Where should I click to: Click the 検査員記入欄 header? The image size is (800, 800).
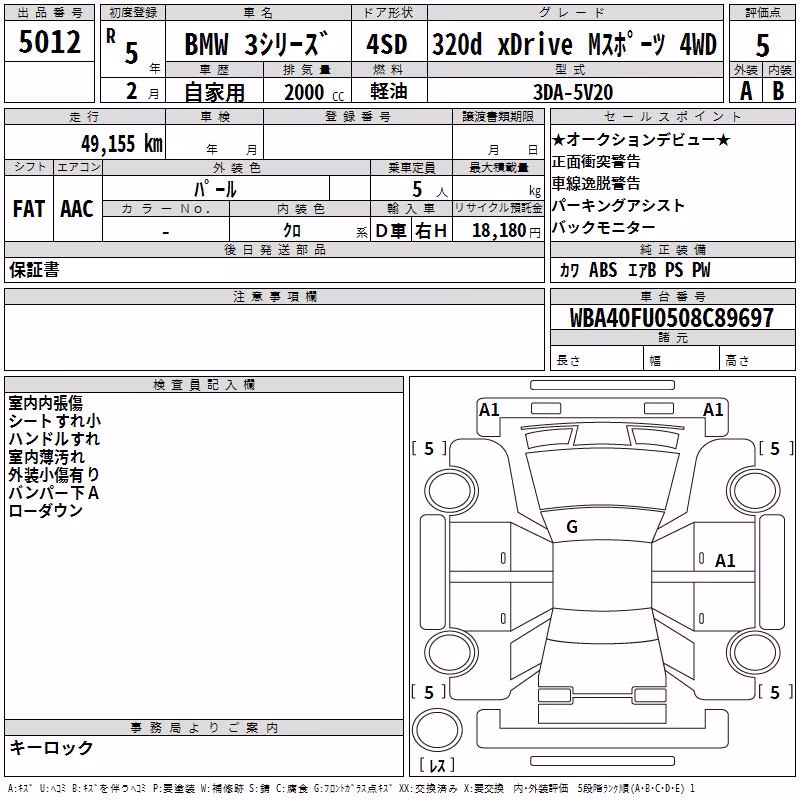point(204,385)
